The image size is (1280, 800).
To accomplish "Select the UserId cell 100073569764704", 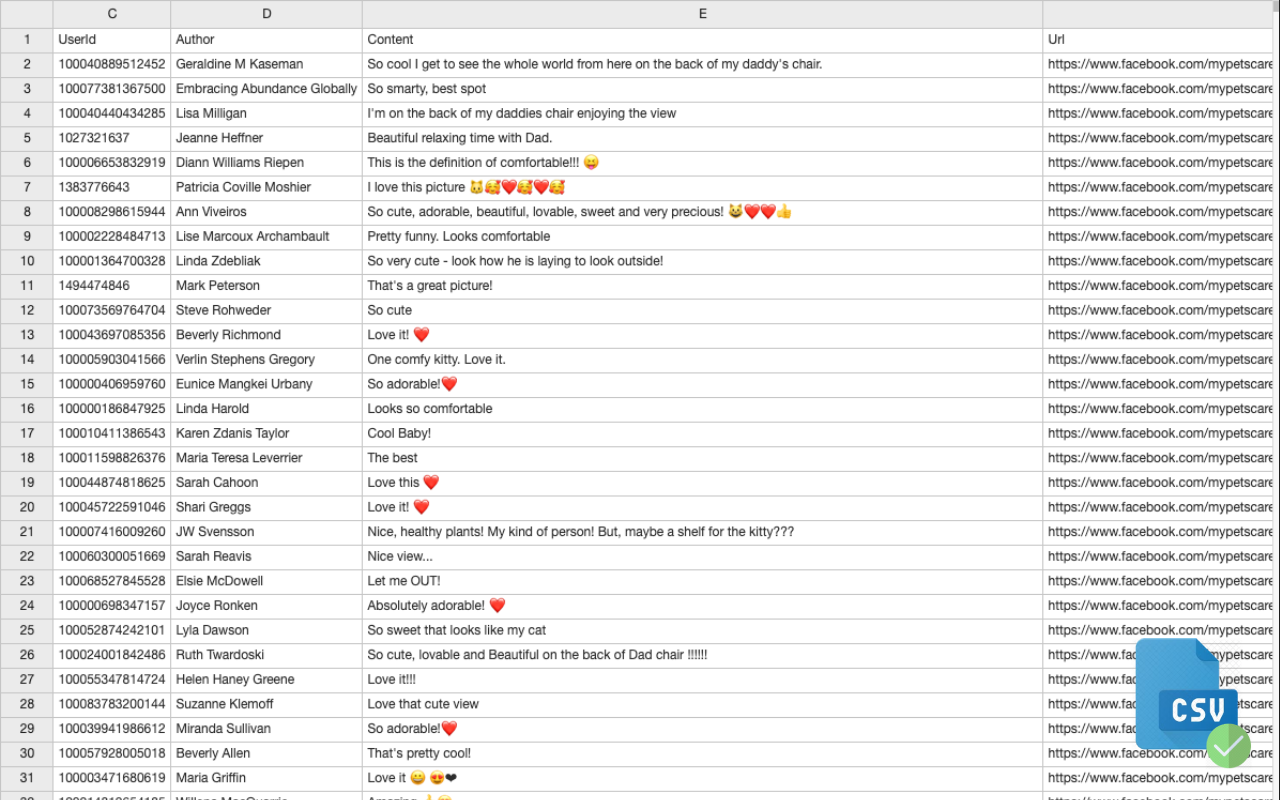I will click(112, 310).
